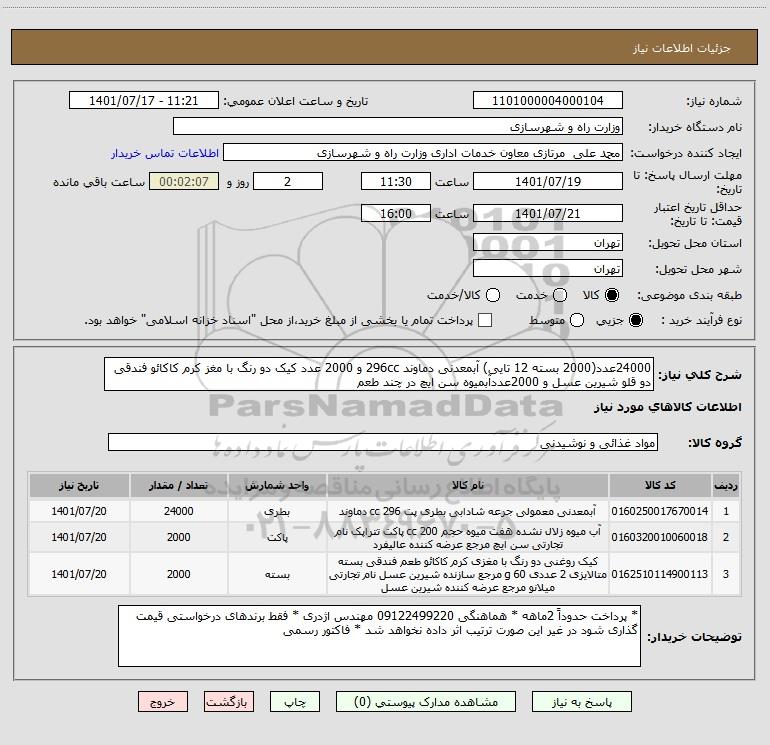Click the چاپ print button
Screen dimensions: 770x745
click(295, 702)
